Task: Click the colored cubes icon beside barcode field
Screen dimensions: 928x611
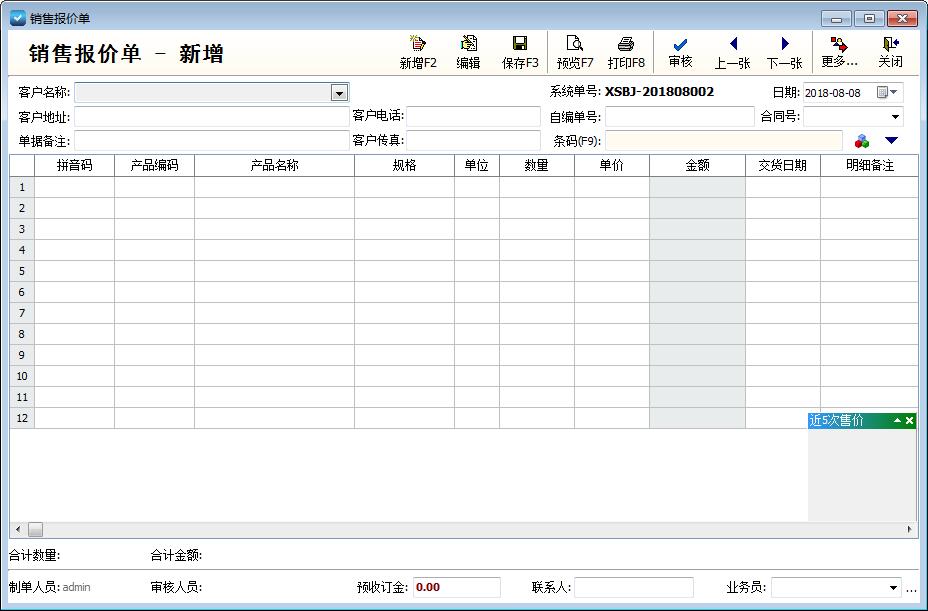Action: [x=862, y=141]
